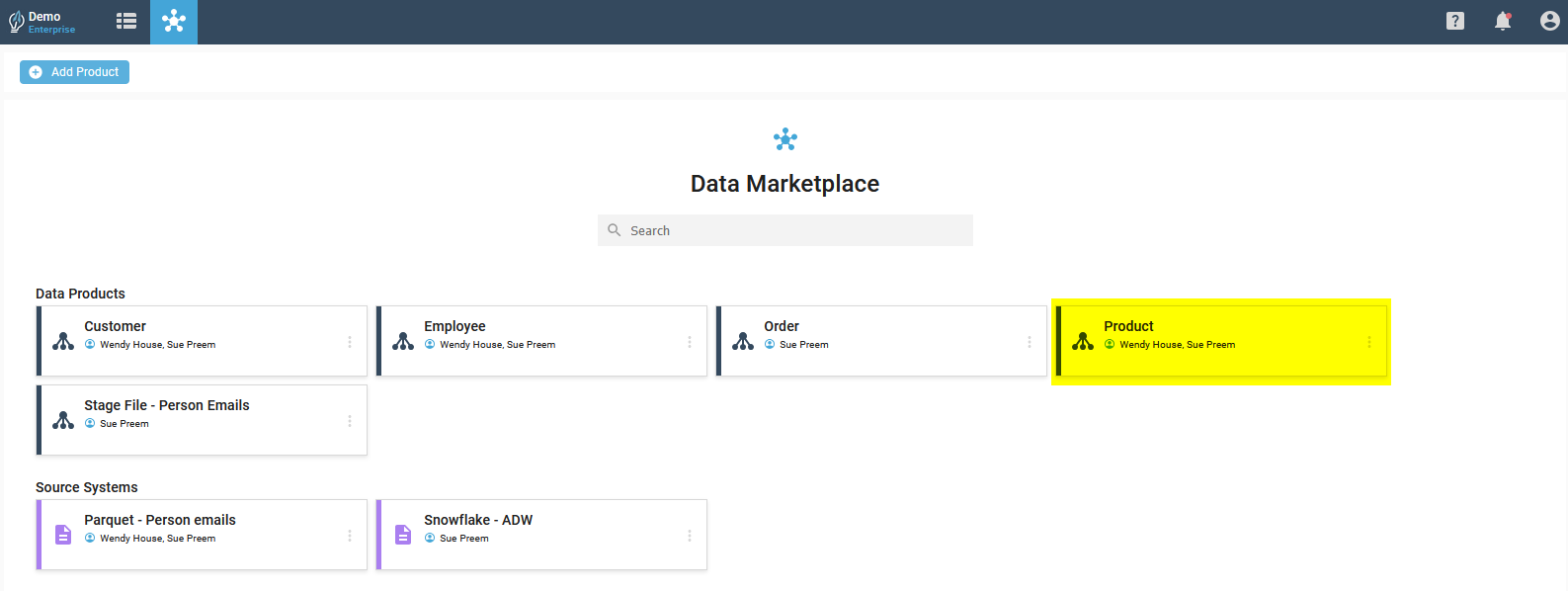The height and width of the screenshot is (591, 1568).
Task: Open the help question mark icon
Action: click(1455, 21)
